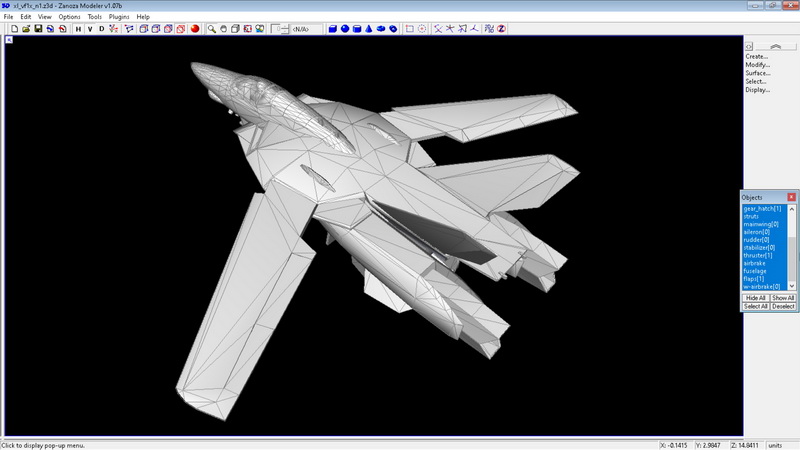Open the Edit menu
Screen dimensions: 800x450
point(26,17)
